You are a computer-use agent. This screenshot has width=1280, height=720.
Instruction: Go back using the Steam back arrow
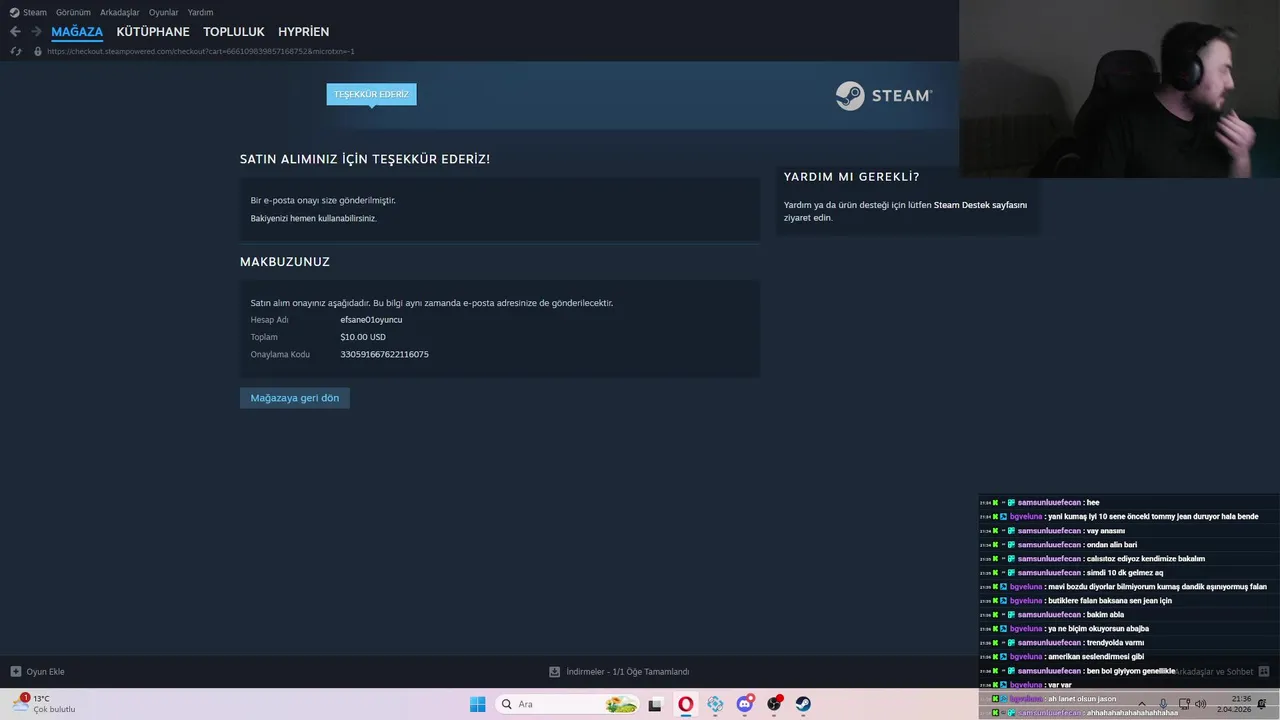15,32
